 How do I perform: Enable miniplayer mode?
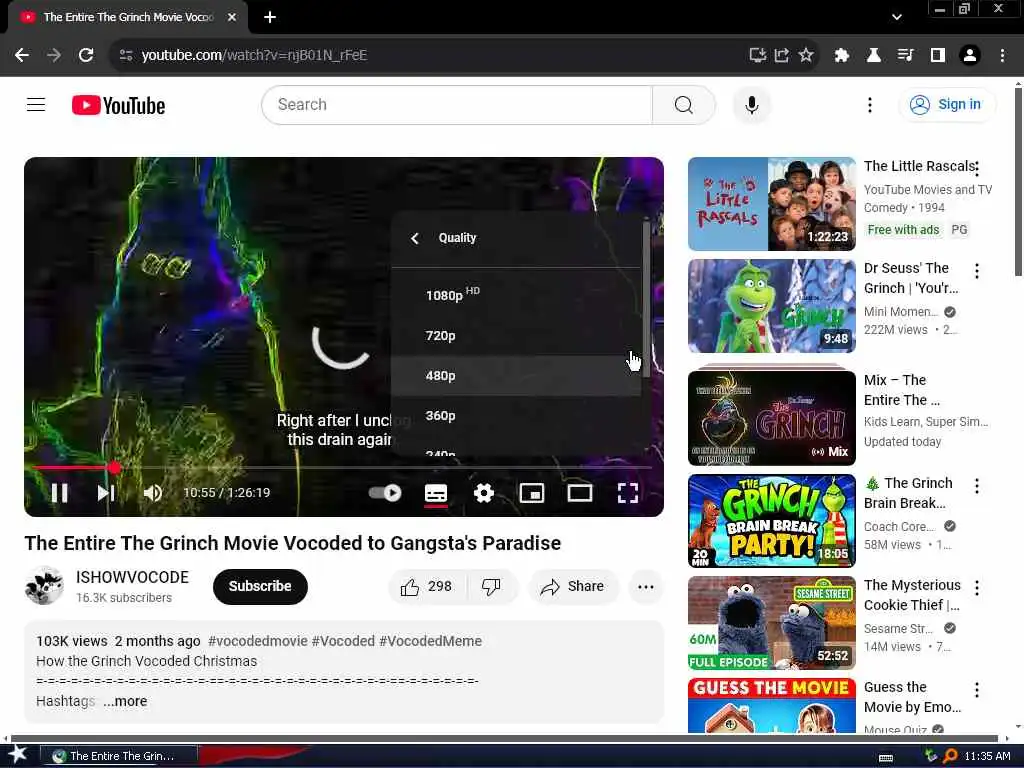(532, 493)
